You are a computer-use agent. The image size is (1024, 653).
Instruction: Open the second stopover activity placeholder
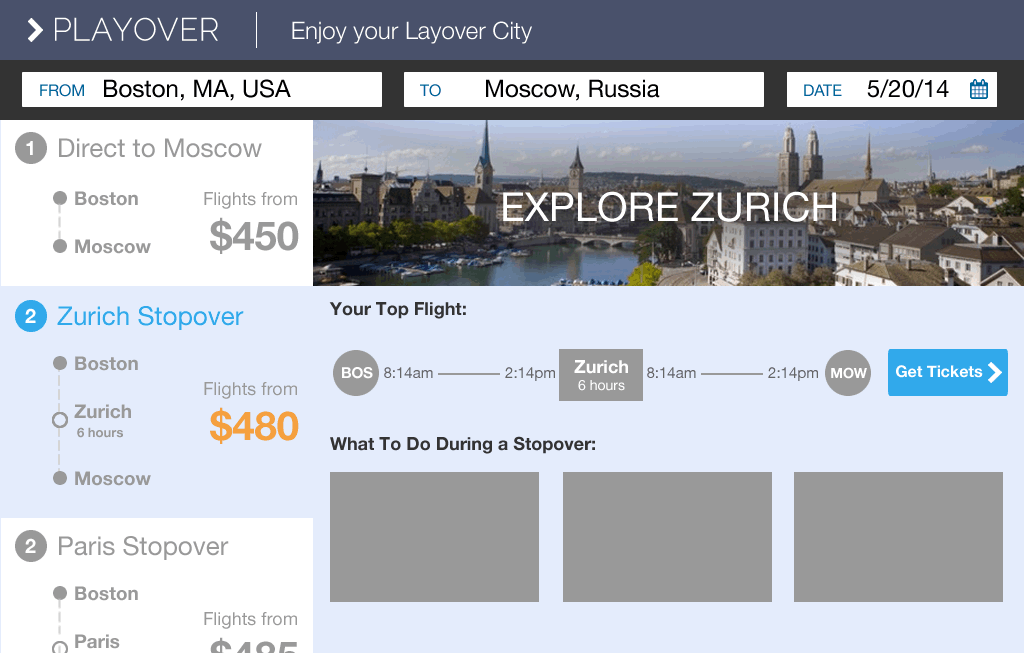pos(667,537)
